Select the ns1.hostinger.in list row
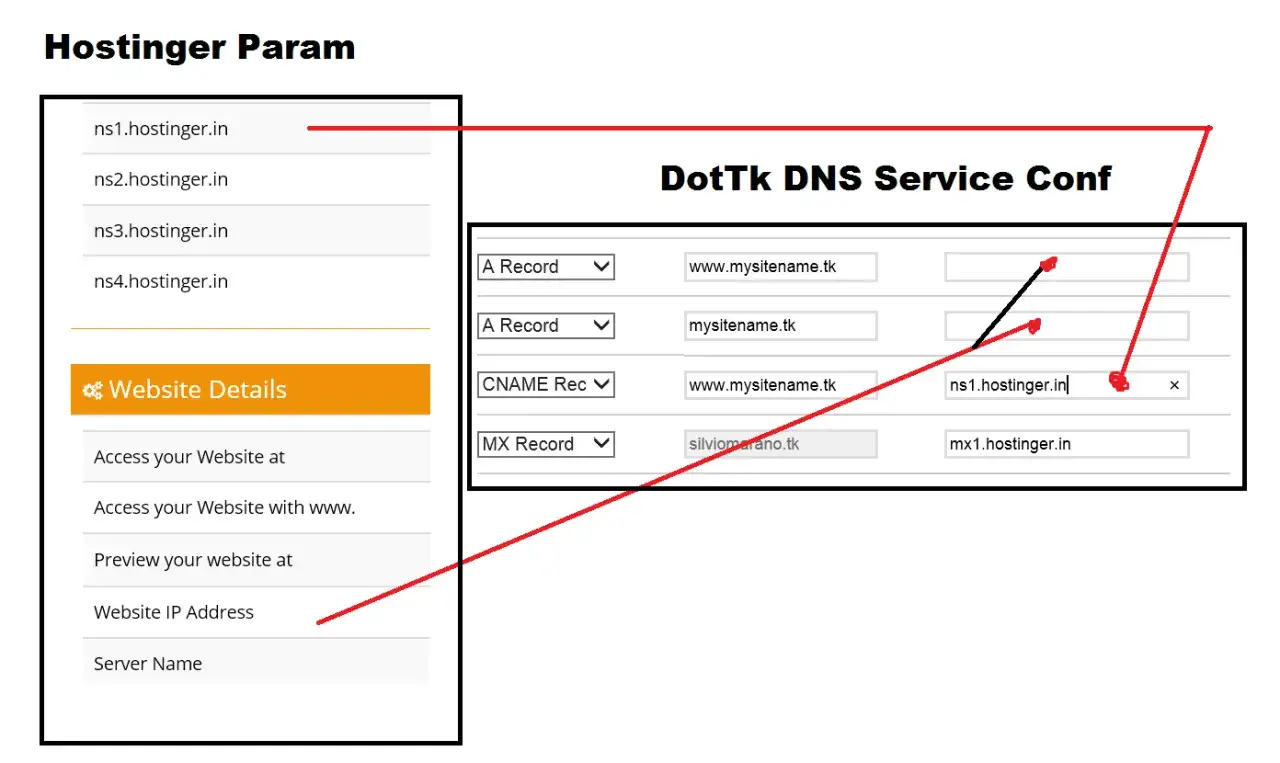The width and height of the screenshot is (1280, 763). pos(256,128)
